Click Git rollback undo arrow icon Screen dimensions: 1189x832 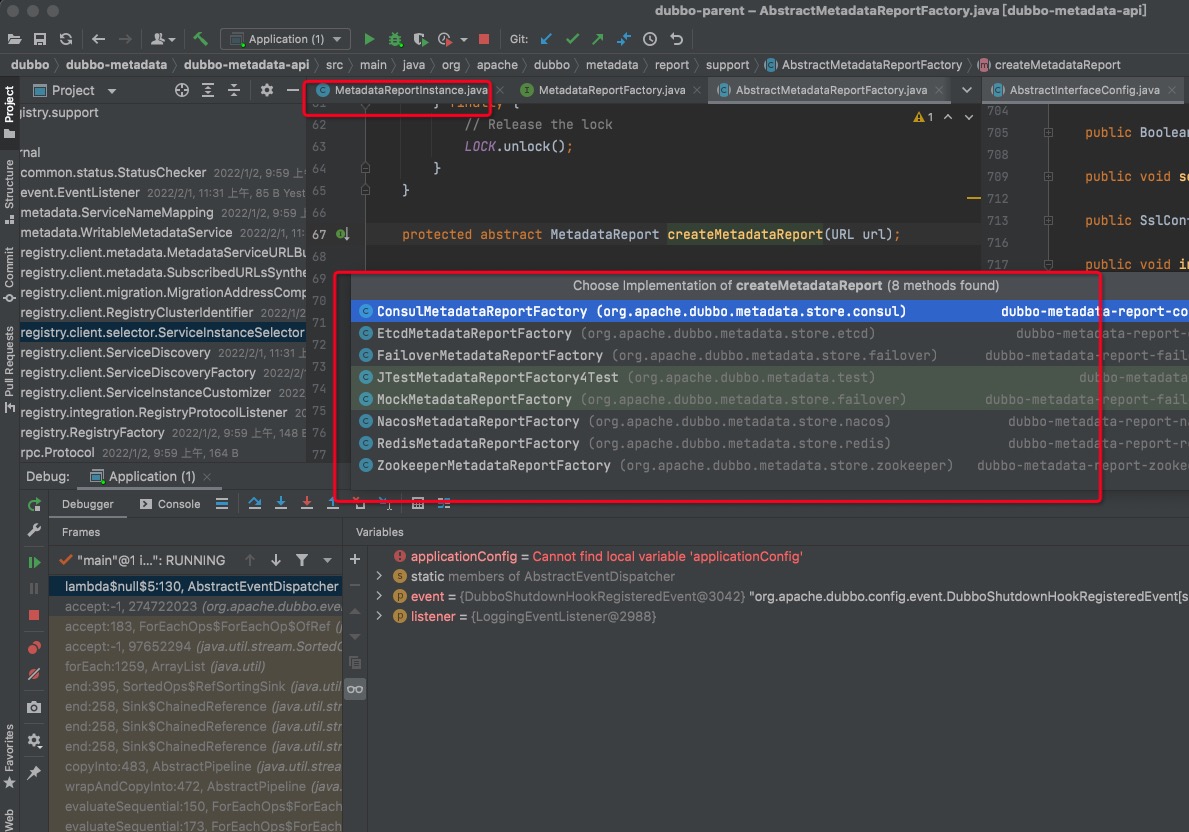pyautogui.click(x=676, y=39)
